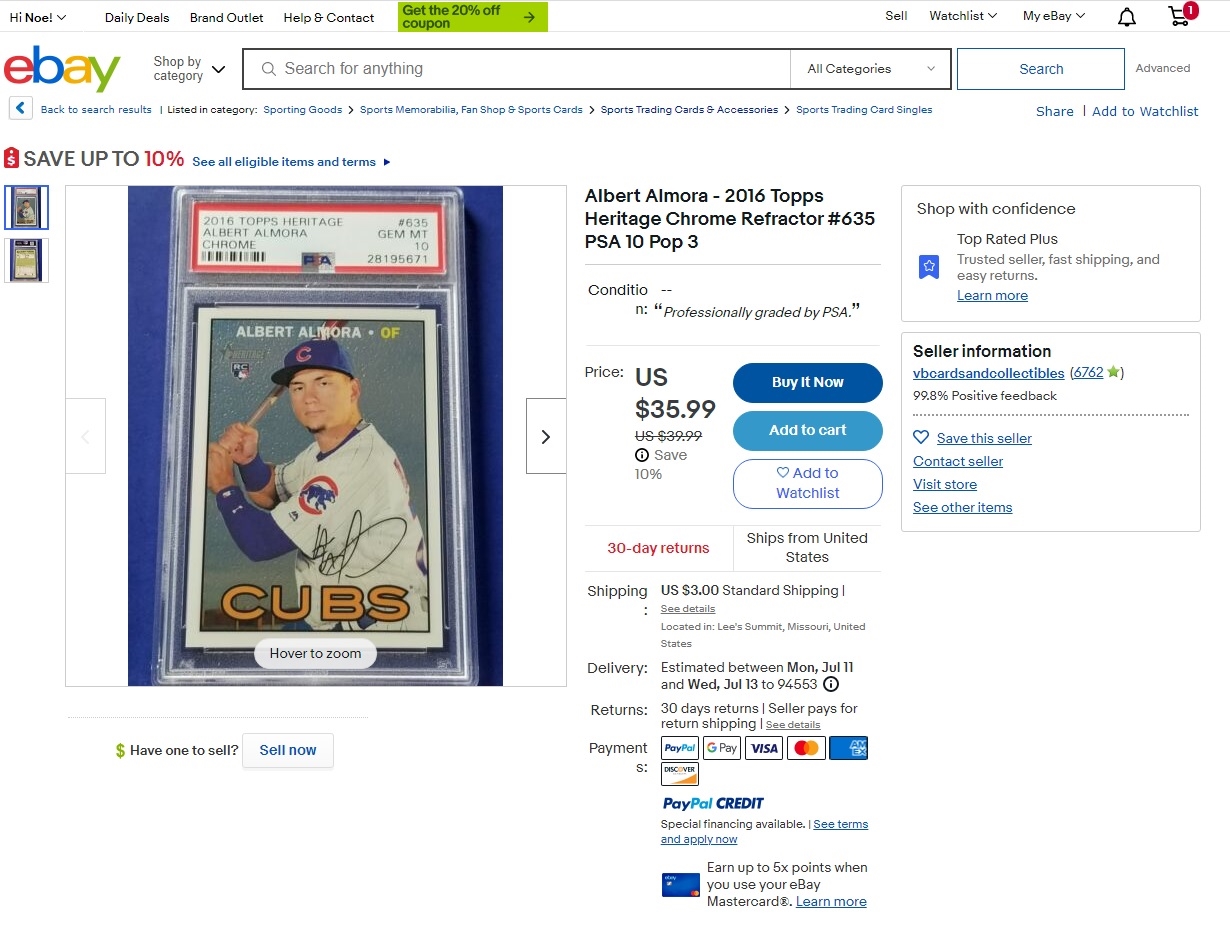Click the Search for anything field
The image size is (1230, 925).
517,69
